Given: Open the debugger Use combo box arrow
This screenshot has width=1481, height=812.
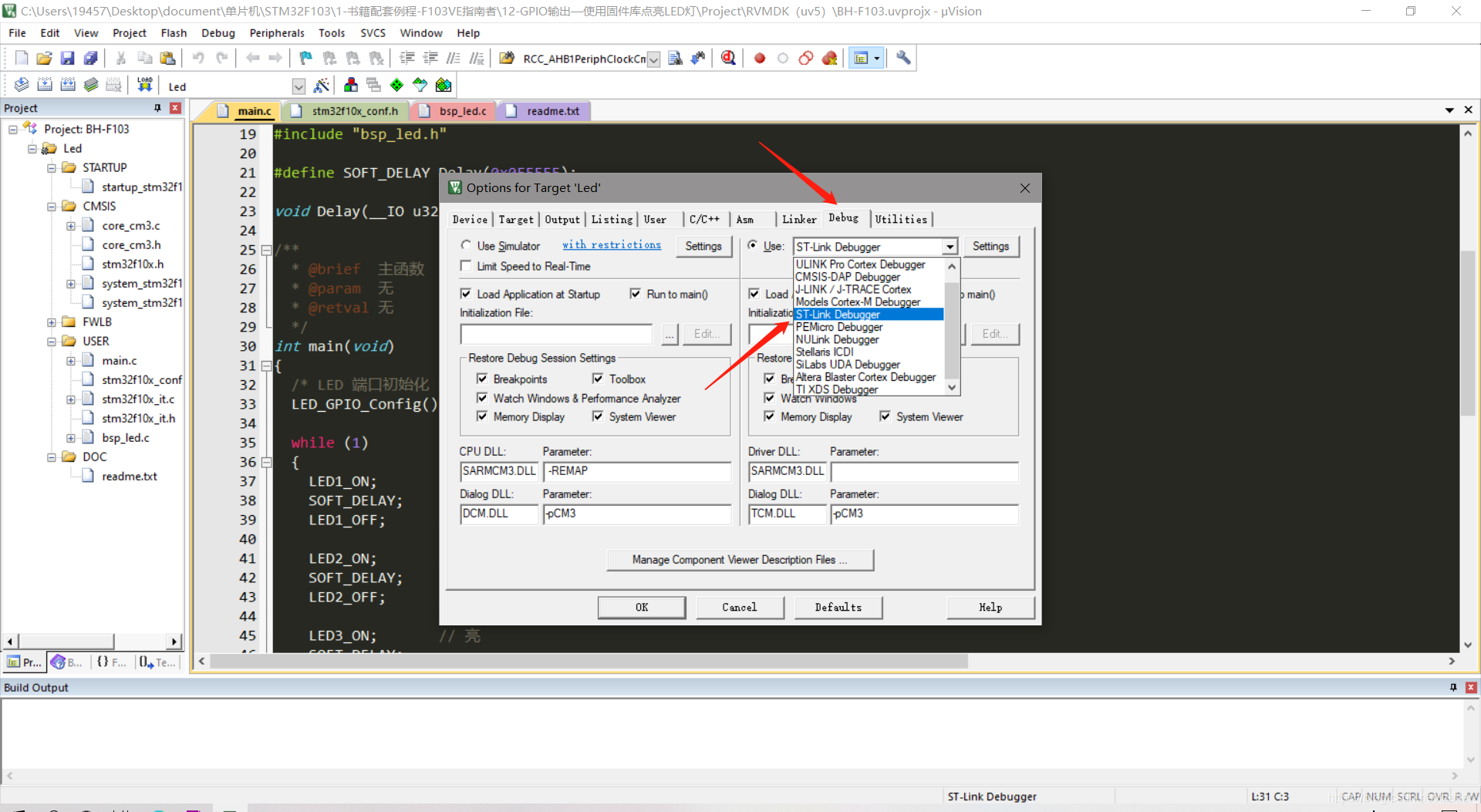Looking at the screenshot, I should point(950,247).
